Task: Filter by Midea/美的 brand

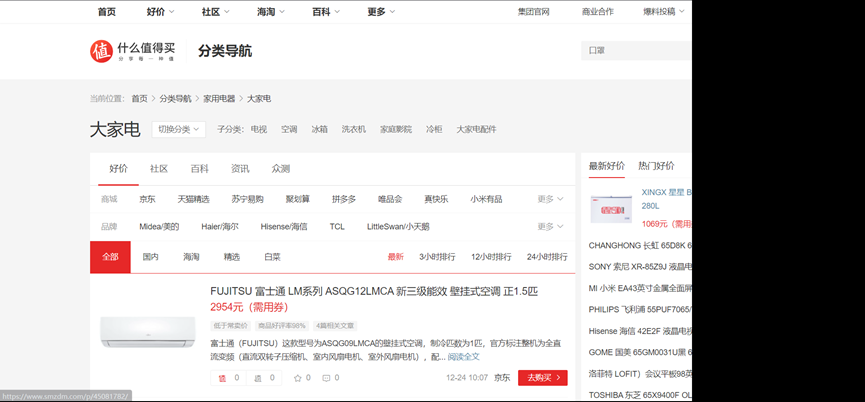Action: coord(159,226)
